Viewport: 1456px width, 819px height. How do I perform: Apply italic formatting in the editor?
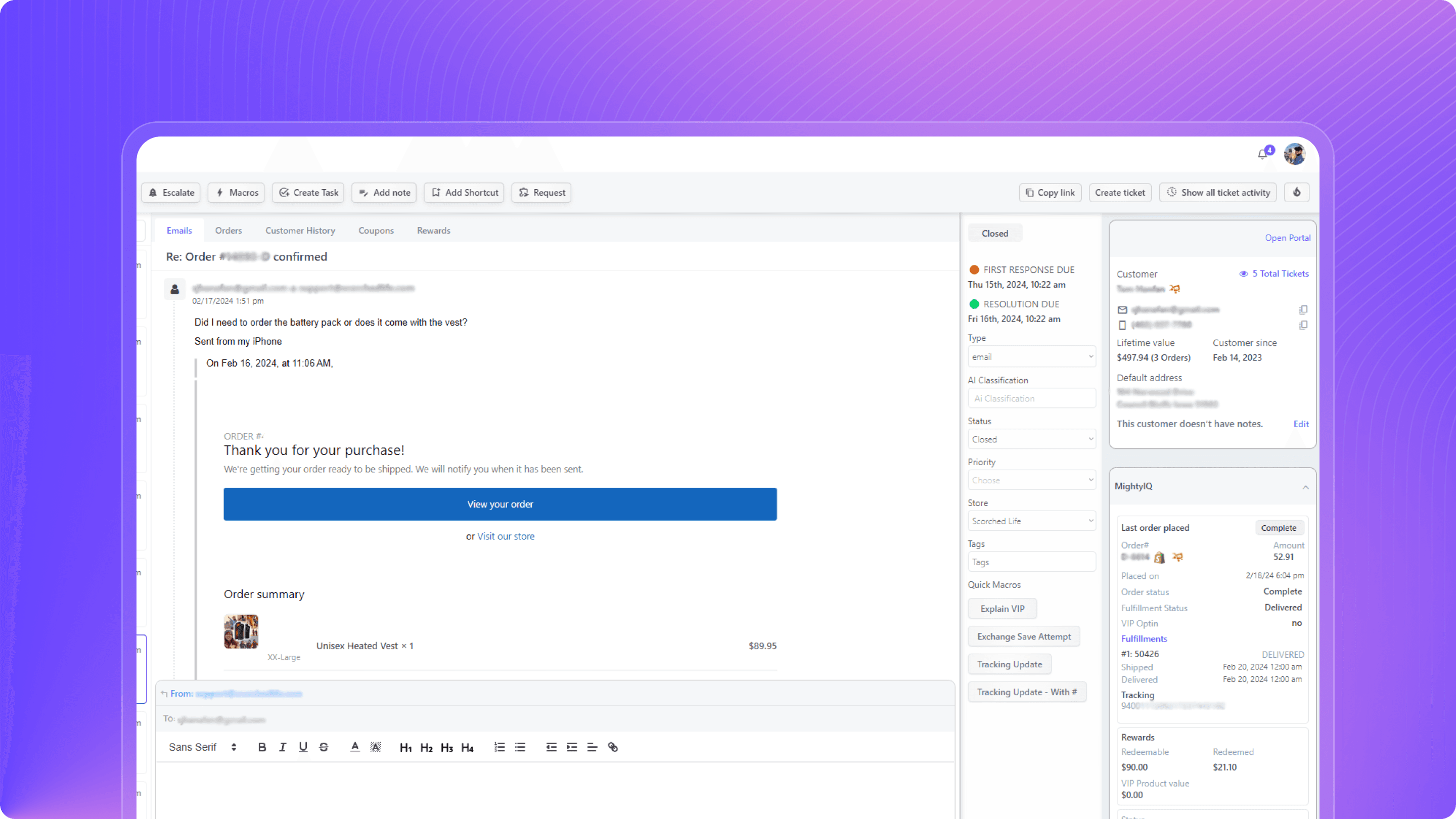(x=283, y=747)
